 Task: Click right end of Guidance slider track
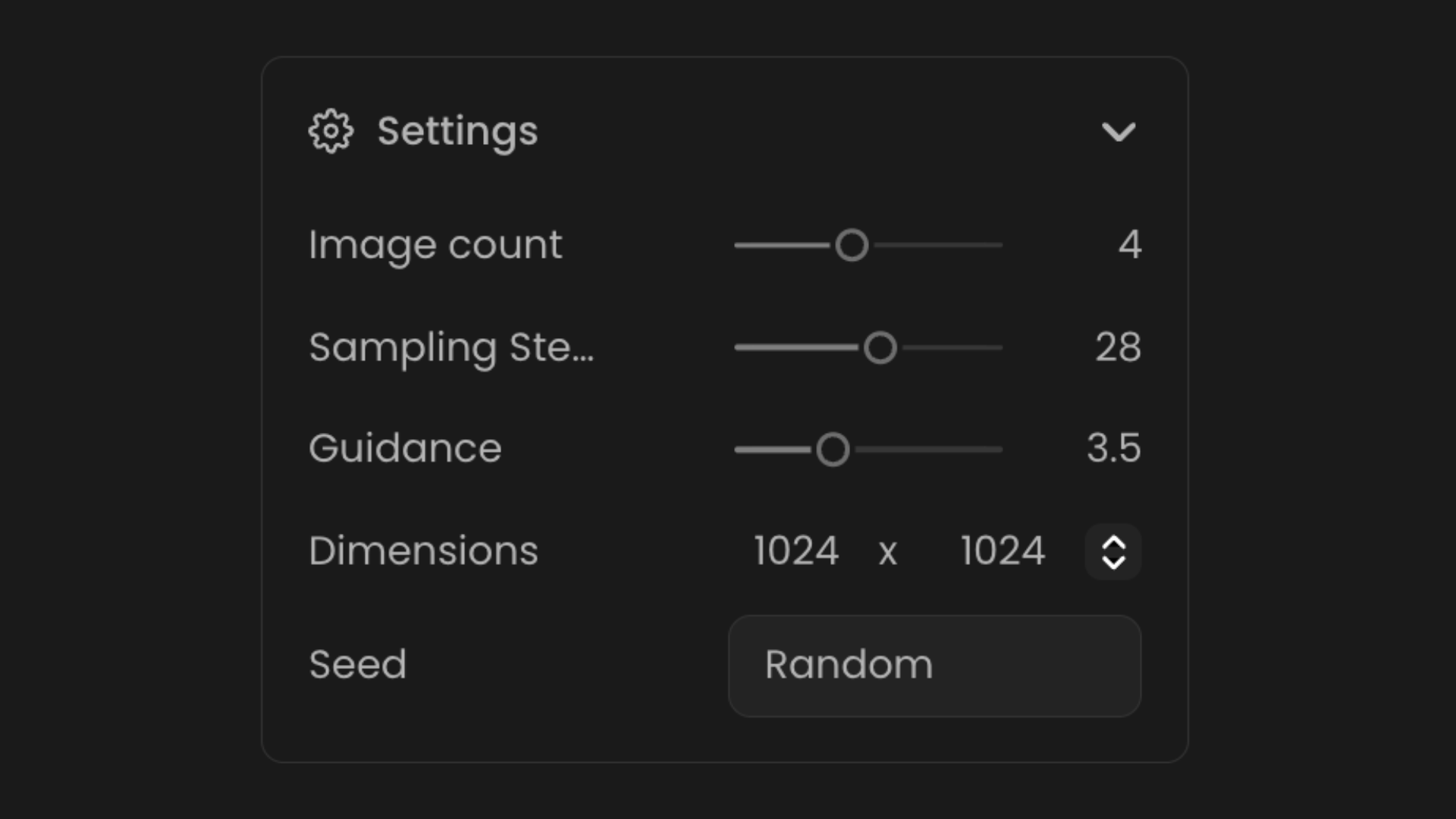[998, 450]
